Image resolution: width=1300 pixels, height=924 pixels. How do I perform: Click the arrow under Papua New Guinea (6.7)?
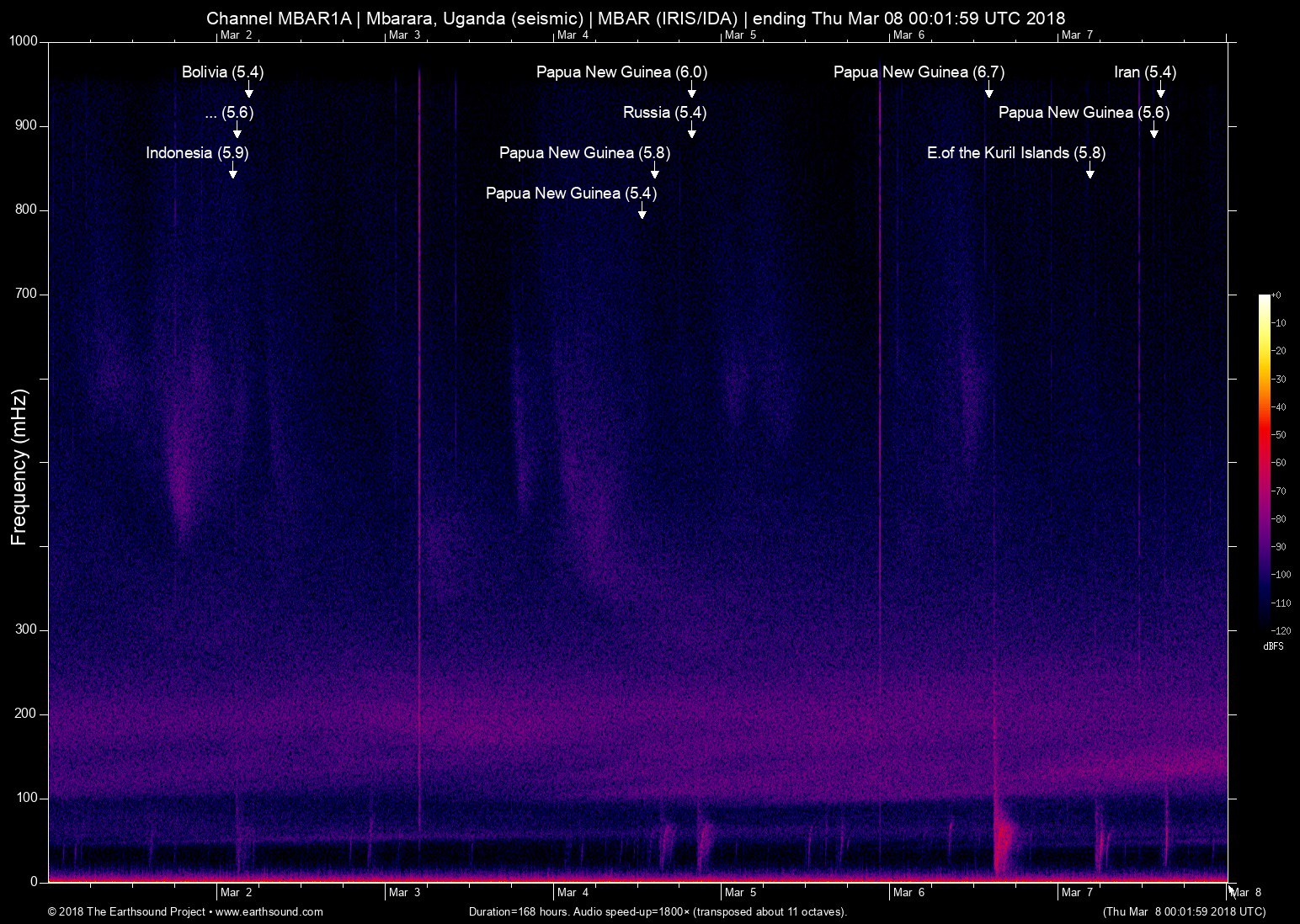tap(989, 90)
